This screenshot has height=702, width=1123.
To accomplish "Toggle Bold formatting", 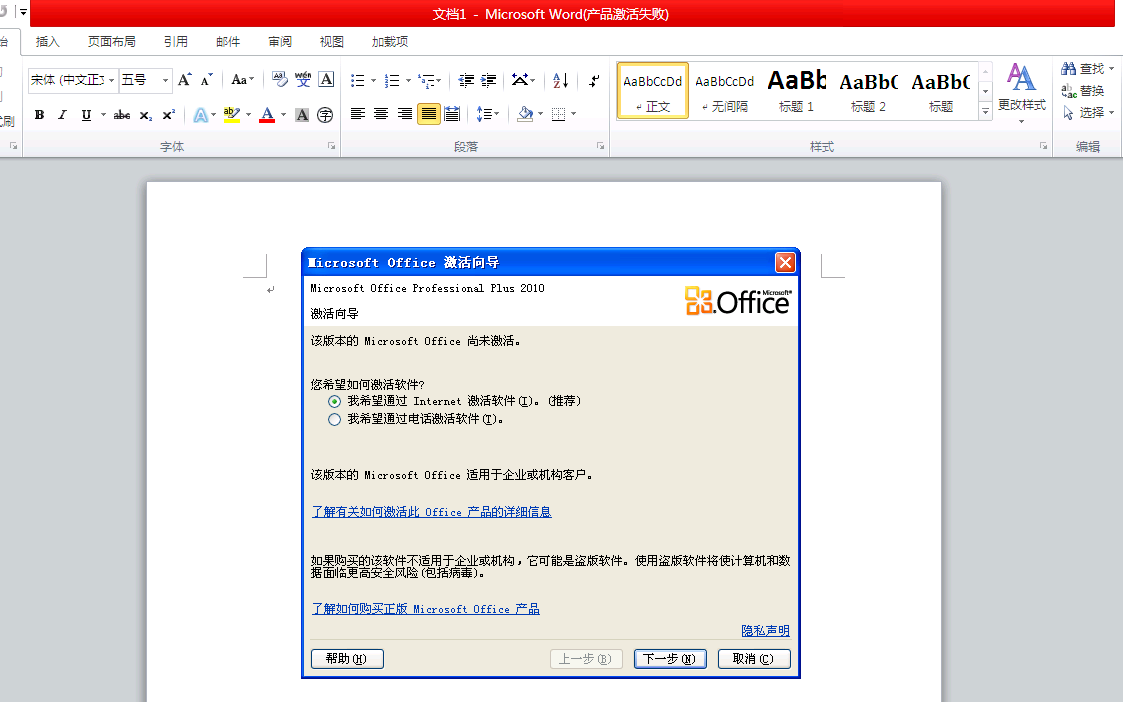I will (x=39, y=115).
